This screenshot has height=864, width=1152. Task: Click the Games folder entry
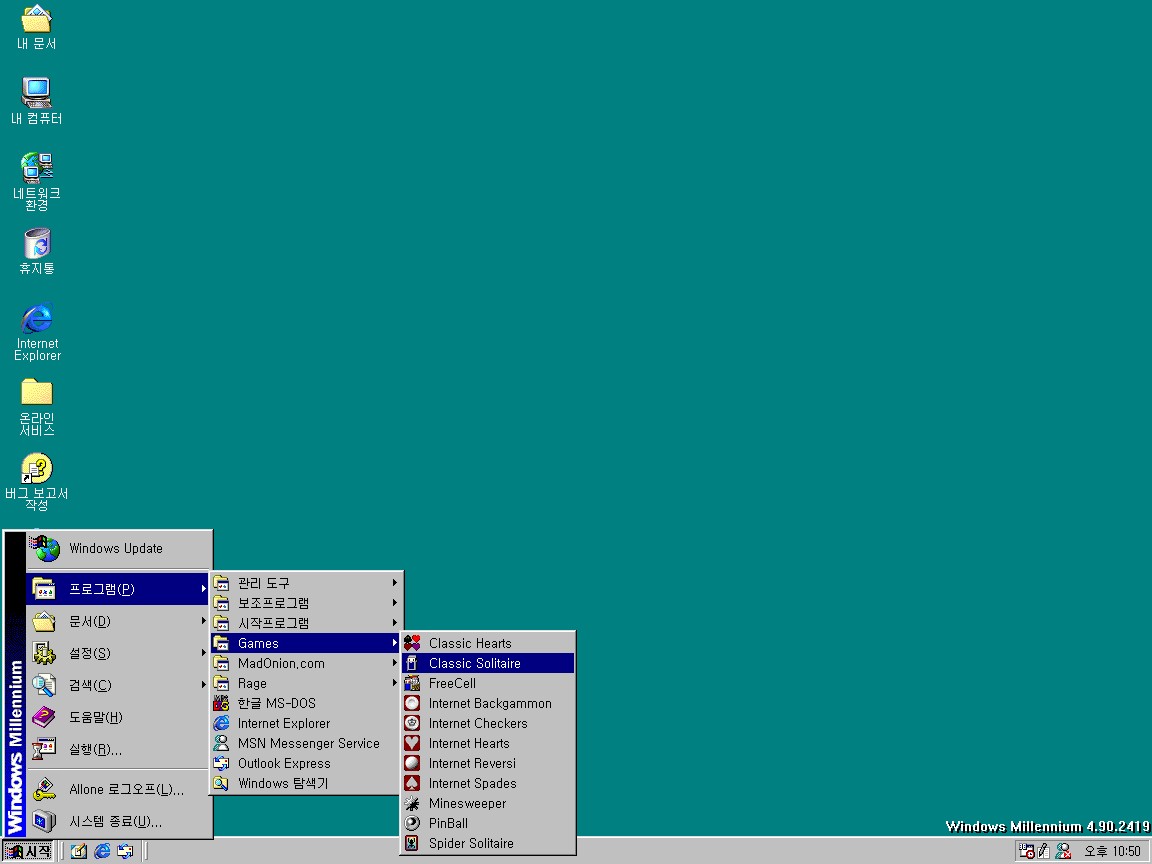pyautogui.click(x=306, y=643)
